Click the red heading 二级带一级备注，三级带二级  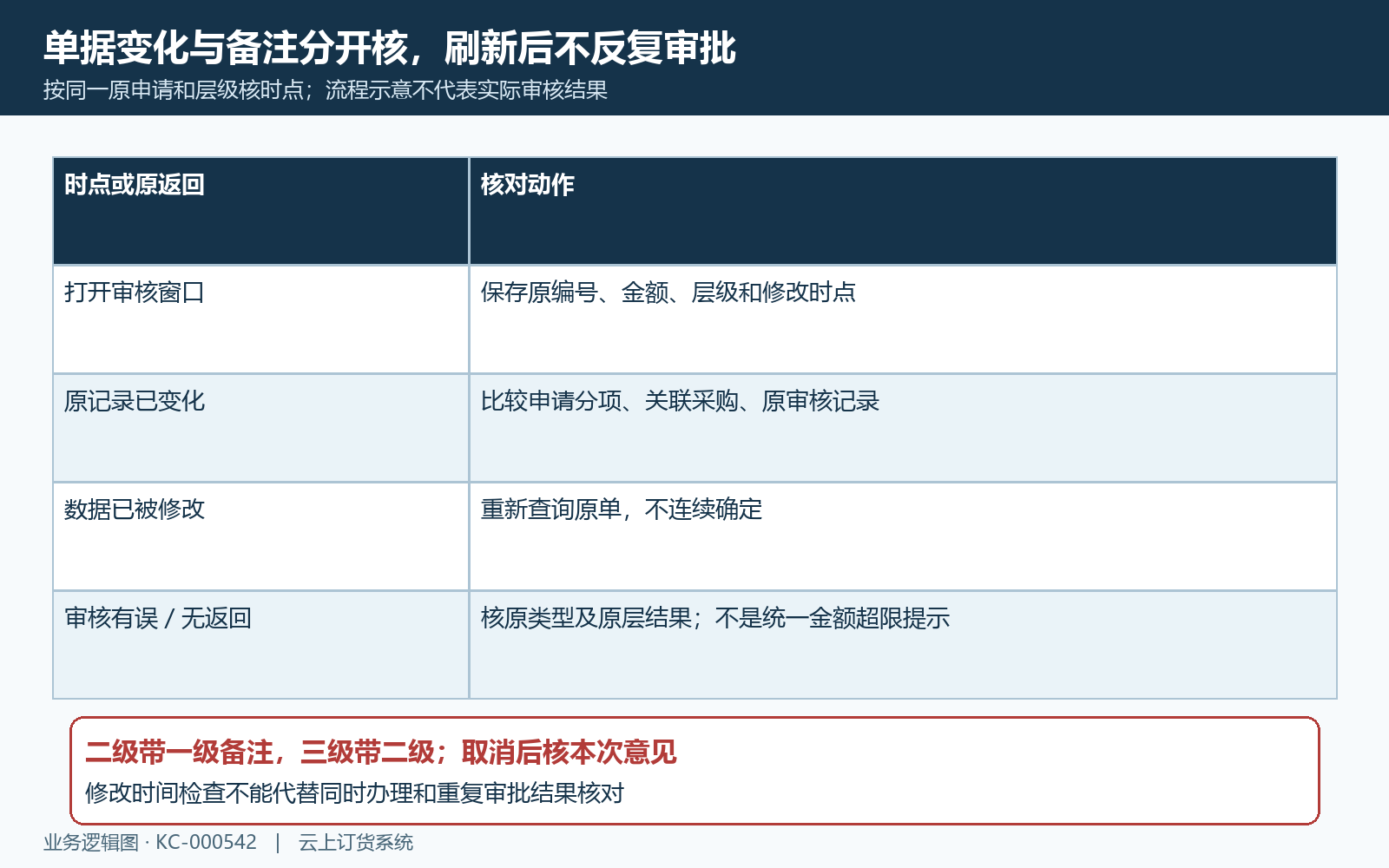tap(260, 752)
